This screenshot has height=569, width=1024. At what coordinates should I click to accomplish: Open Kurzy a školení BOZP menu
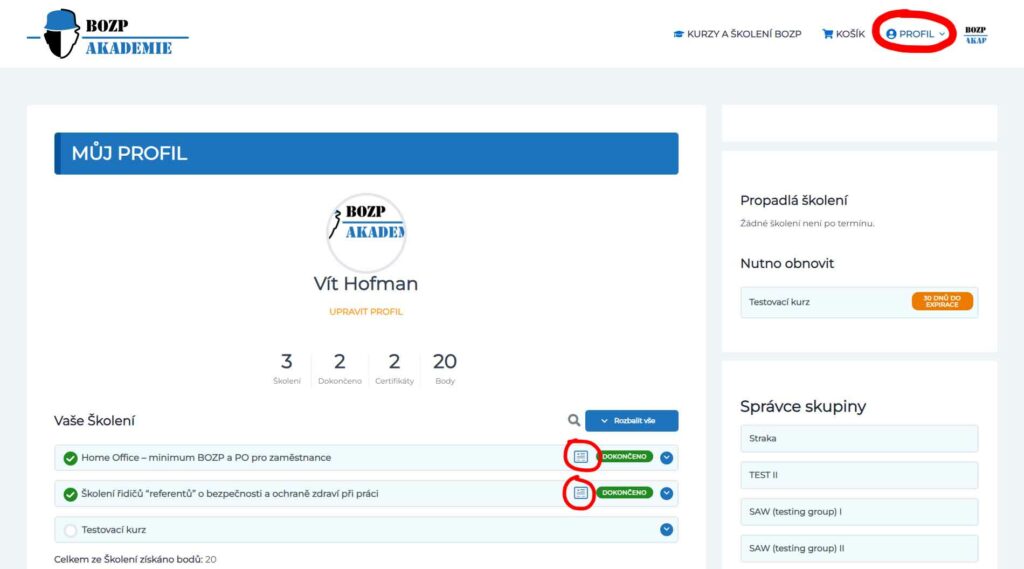pyautogui.click(x=737, y=34)
